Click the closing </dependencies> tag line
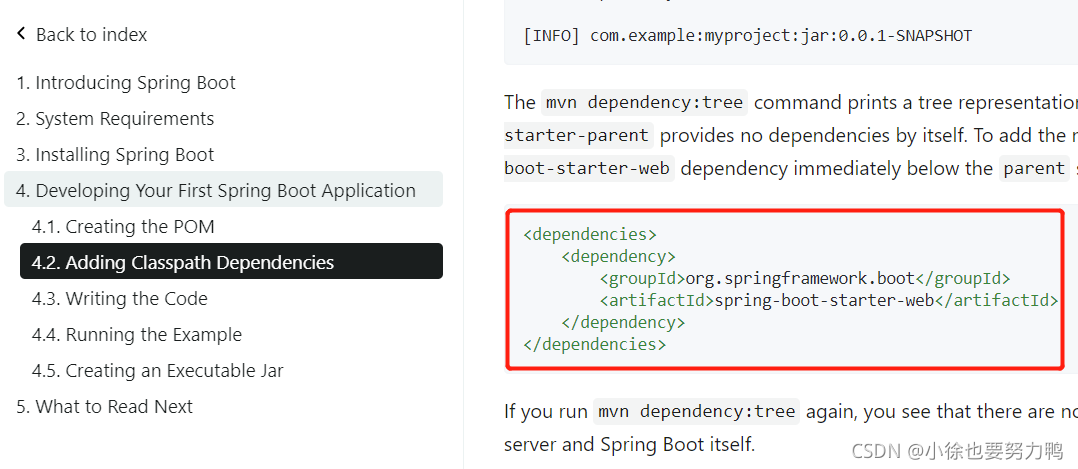Viewport: 1078px width, 469px height. pos(595,345)
